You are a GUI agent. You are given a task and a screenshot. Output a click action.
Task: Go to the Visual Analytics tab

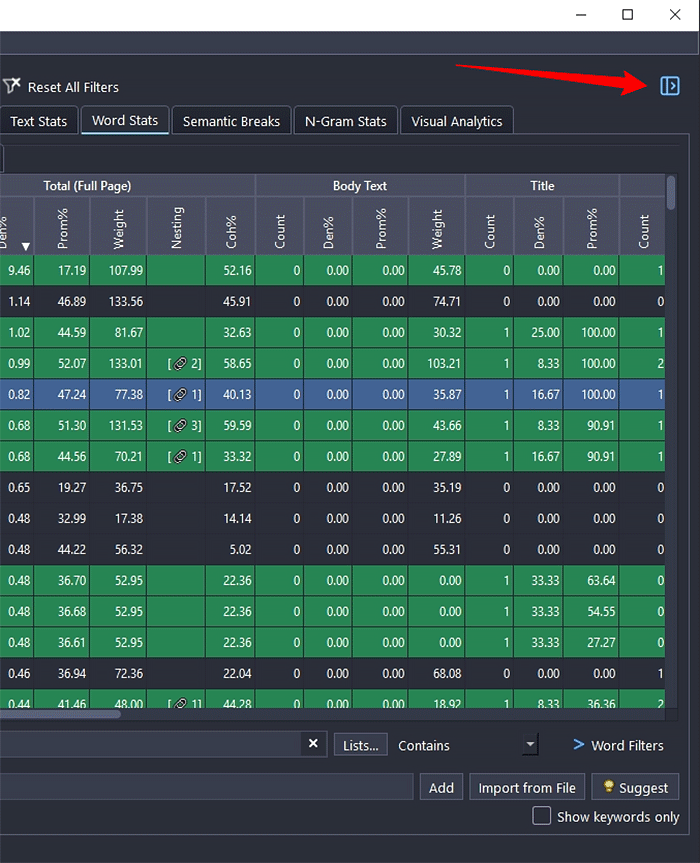456,121
